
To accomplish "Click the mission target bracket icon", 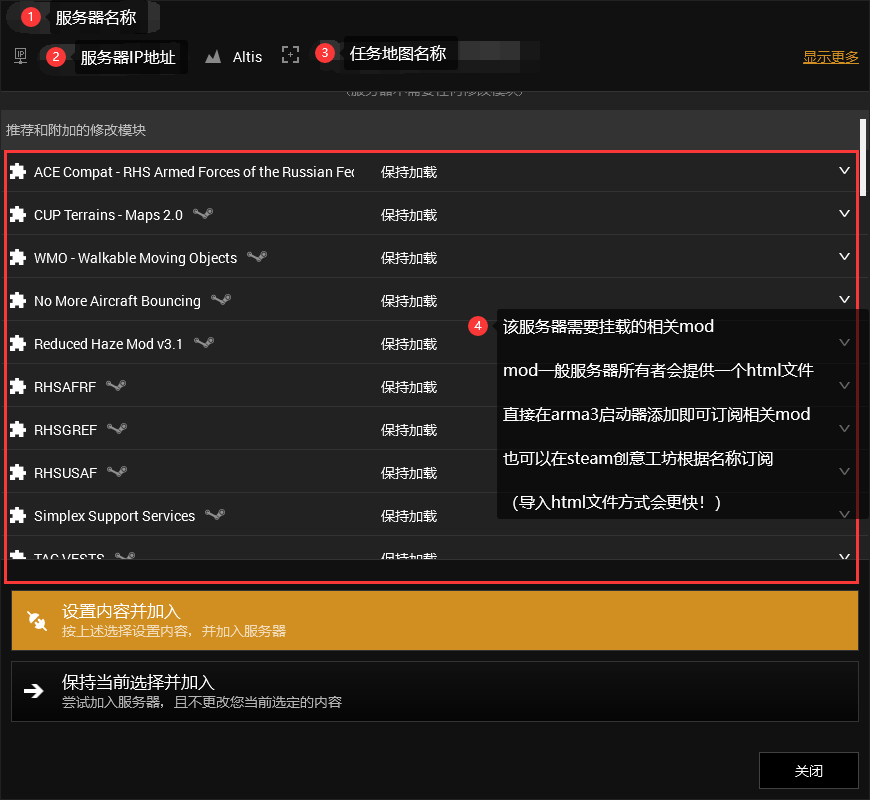I will click(290, 54).
